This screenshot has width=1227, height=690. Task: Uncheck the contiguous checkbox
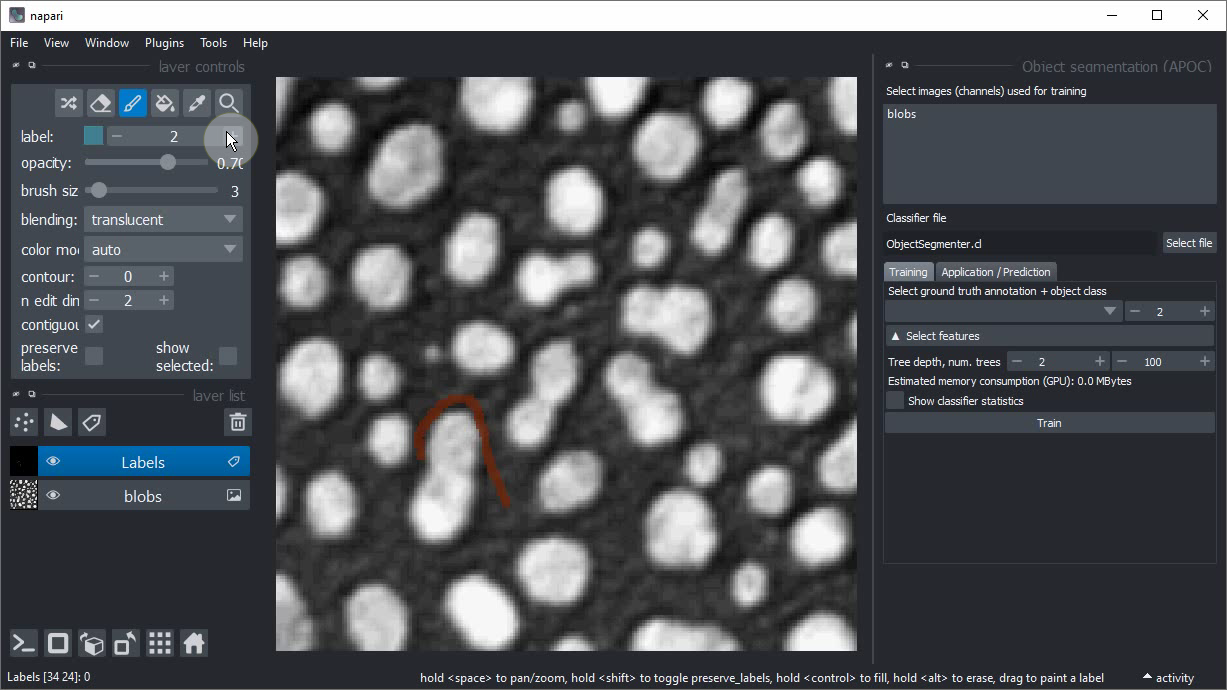94,325
